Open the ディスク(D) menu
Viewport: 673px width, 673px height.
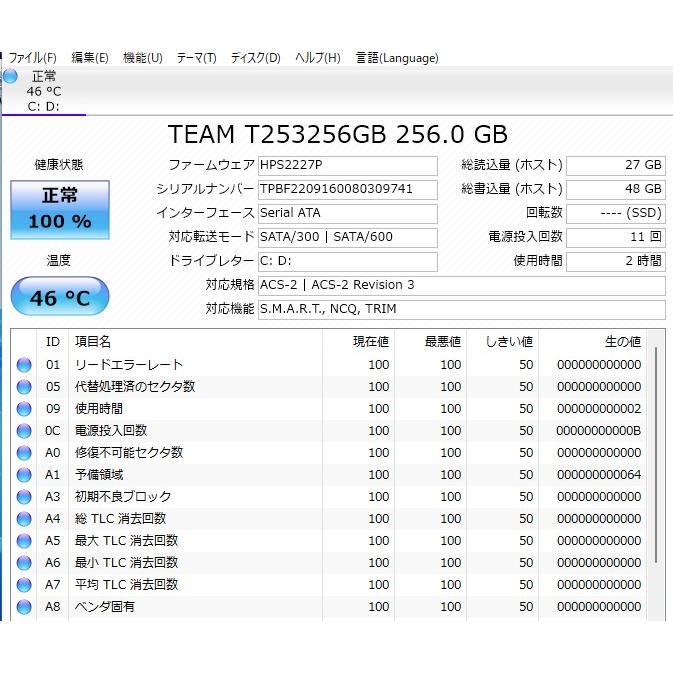point(255,58)
